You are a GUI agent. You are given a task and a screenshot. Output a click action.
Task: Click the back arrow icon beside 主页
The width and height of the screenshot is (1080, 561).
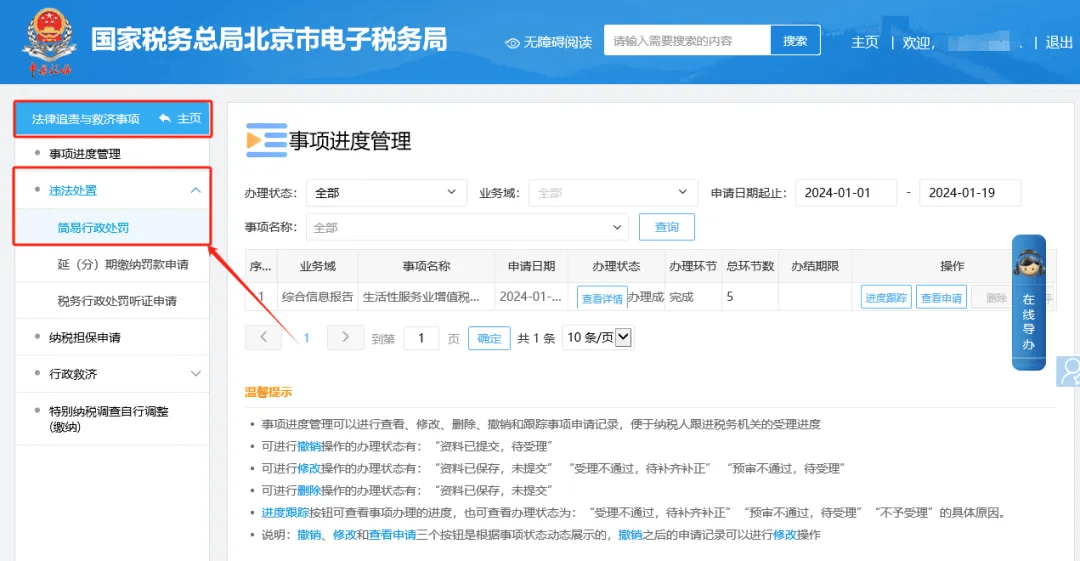(165, 119)
